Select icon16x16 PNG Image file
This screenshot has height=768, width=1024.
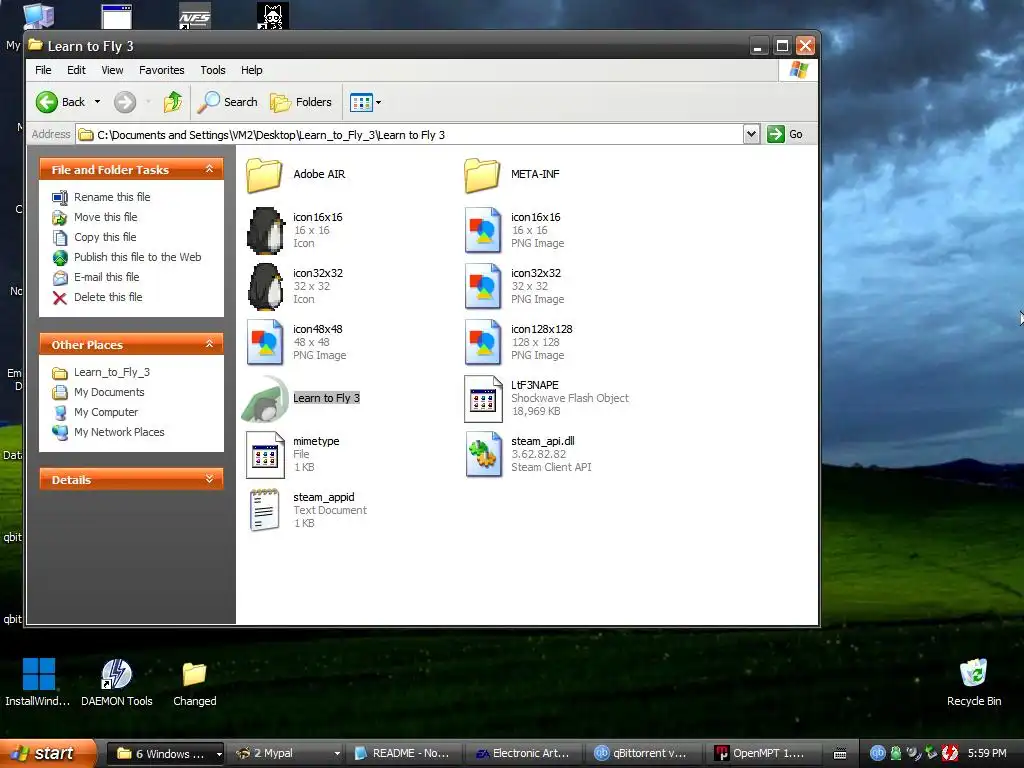tap(483, 231)
